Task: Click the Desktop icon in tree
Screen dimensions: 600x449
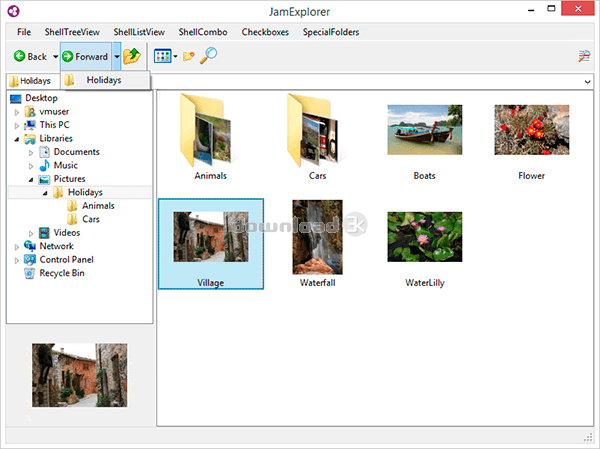Action: click(x=16, y=99)
